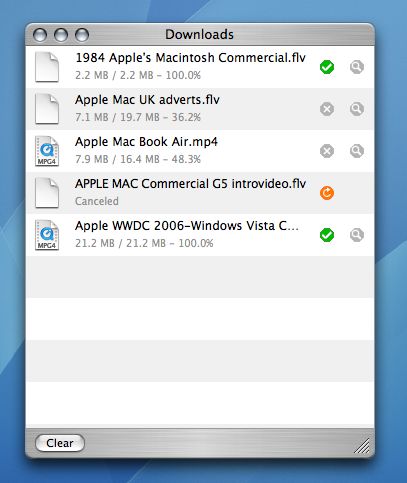
Task: Click the blank file icon for 1984 commercial
Action: point(47,67)
